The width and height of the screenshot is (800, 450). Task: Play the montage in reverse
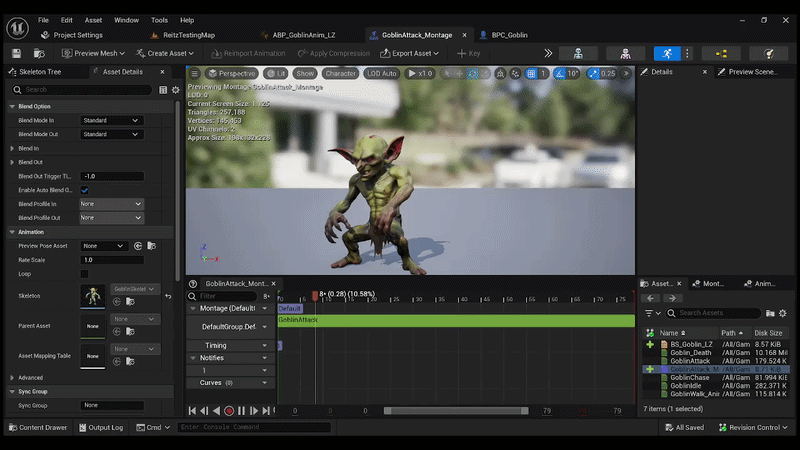click(x=216, y=411)
